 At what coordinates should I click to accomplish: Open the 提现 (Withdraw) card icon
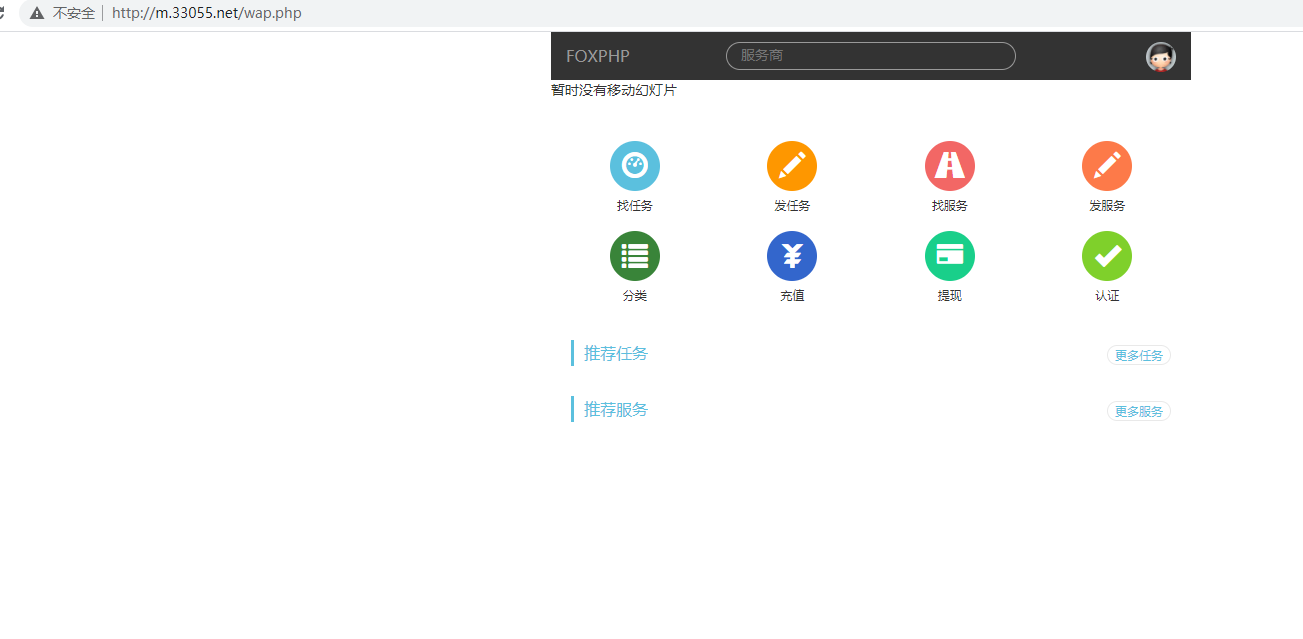[x=948, y=255]
